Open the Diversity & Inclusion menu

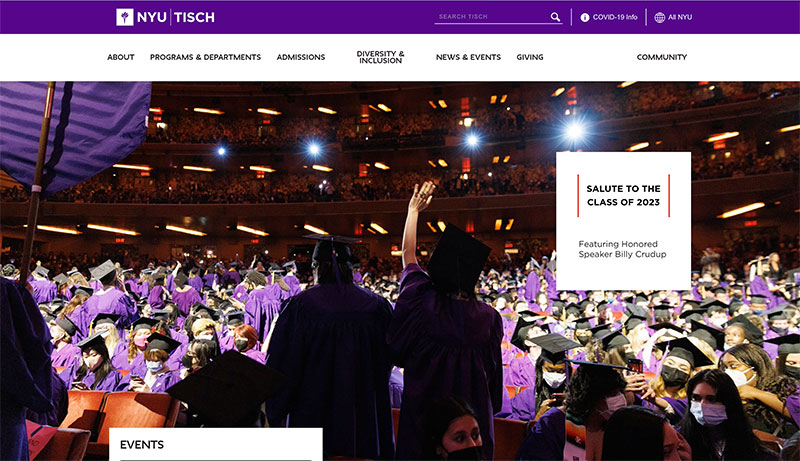point(380,57)
